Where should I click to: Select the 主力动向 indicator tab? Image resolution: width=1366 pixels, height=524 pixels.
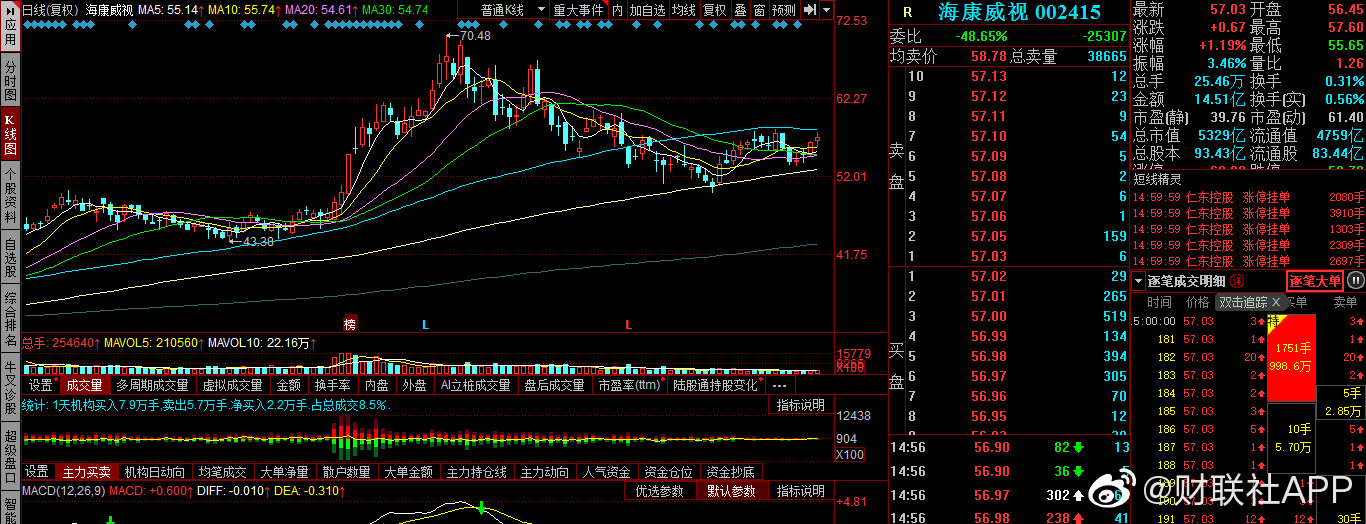pyautogui.click(x=545, y=472)
